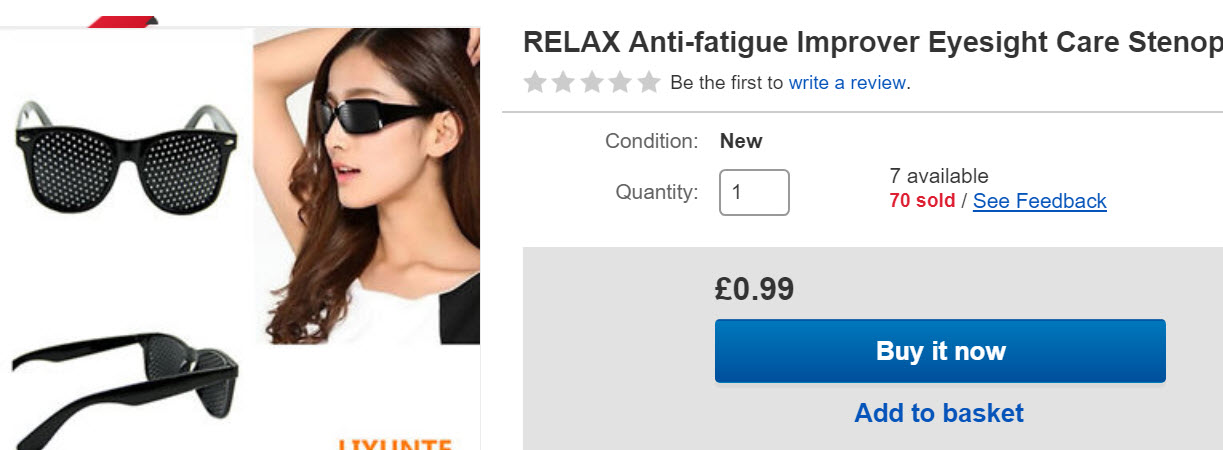Image resolution: width=1223 pixels, height=450 pixels.
Task: Open the See Feedback link
Action: click(x=1039, y=201)
